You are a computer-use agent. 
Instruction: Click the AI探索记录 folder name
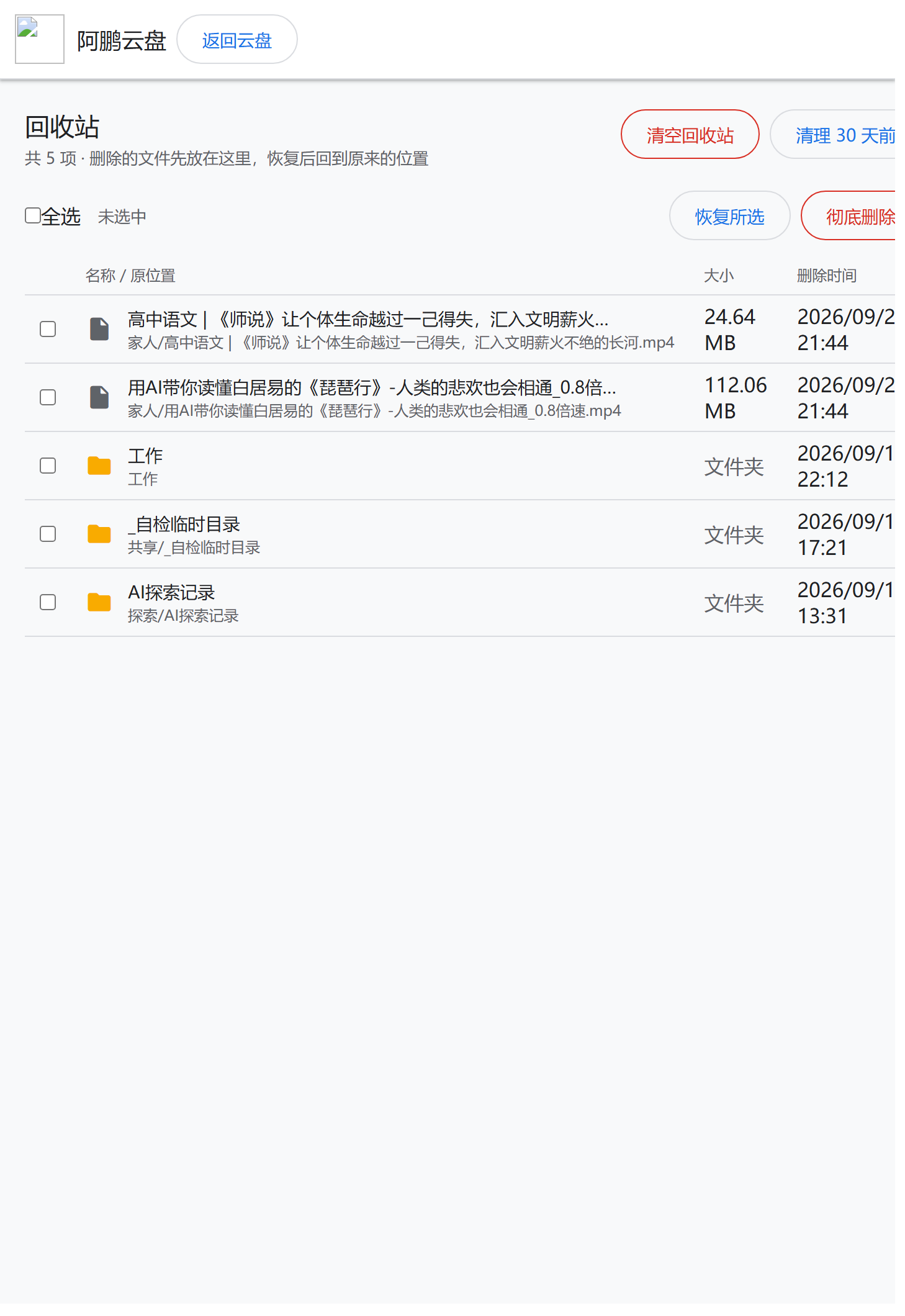[x=171, y=592]
